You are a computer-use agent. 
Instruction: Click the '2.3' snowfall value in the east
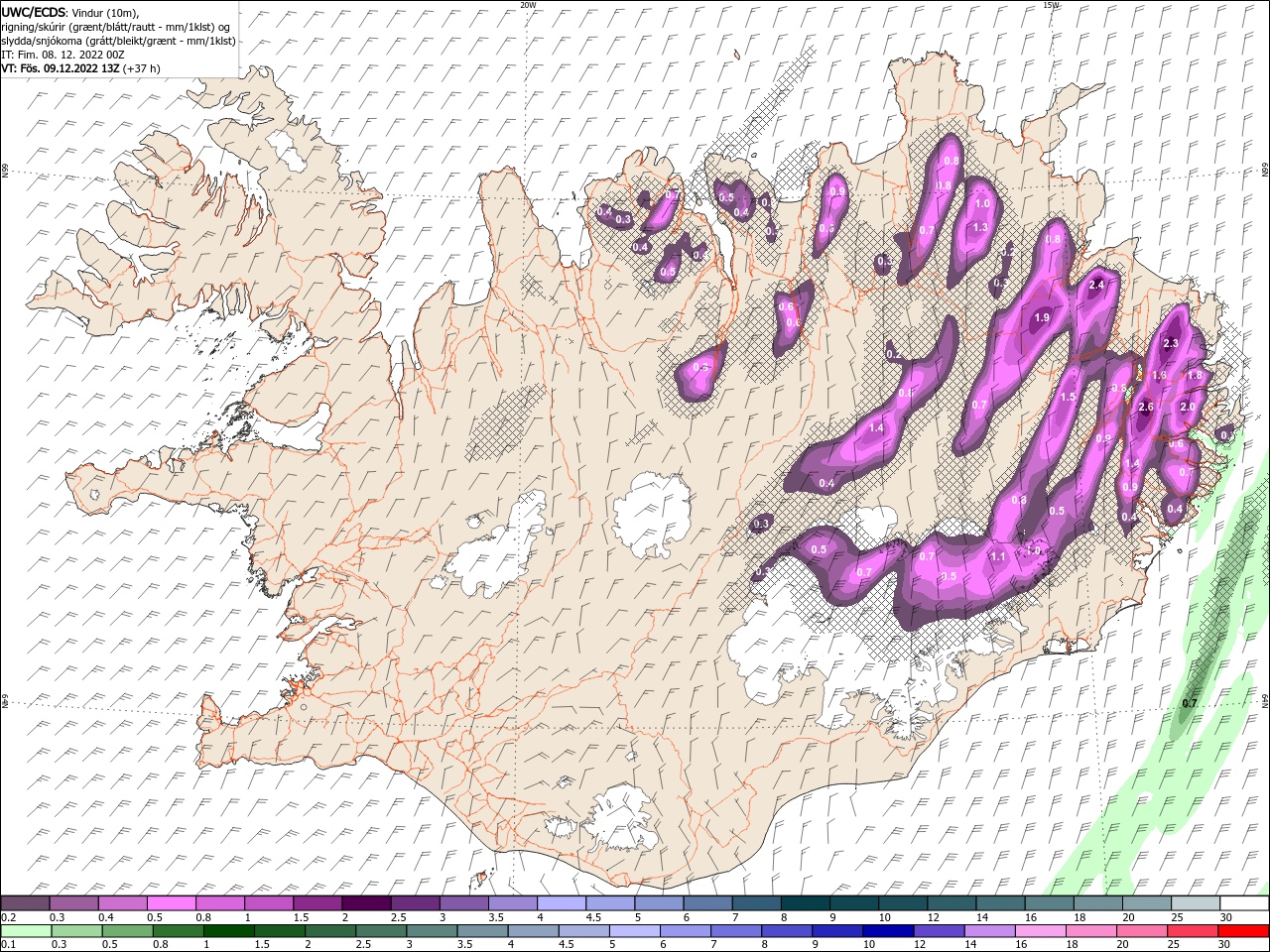[1170, 343]
